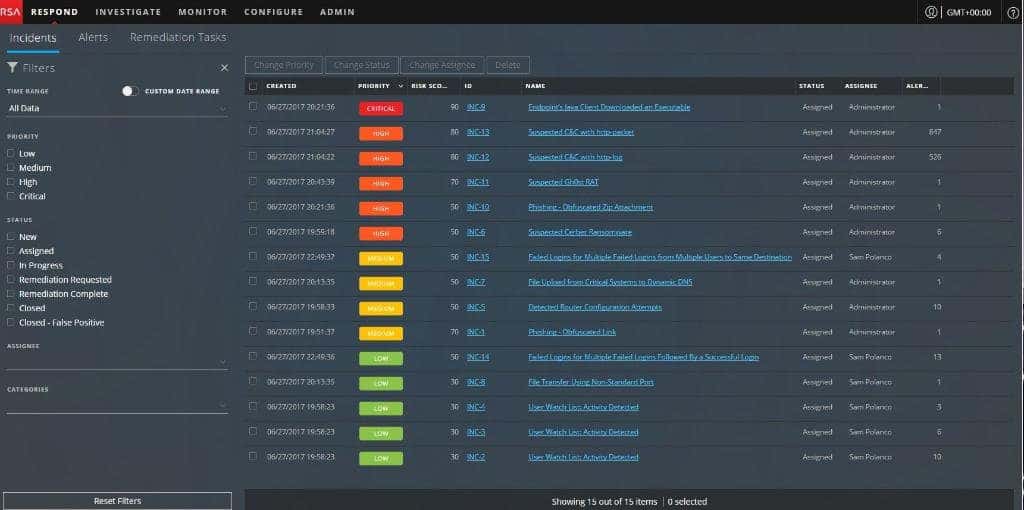The width and height of the screenshot is (1024, 510).
Task: Sort by the Assignee column header
Action: [861, 86]
